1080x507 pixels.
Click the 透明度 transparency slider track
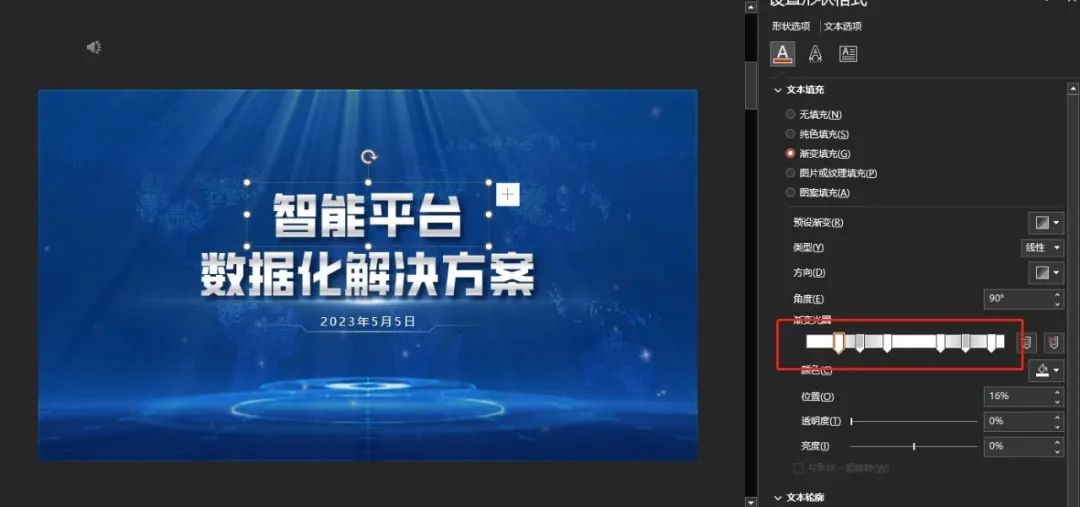coord(914,421)
